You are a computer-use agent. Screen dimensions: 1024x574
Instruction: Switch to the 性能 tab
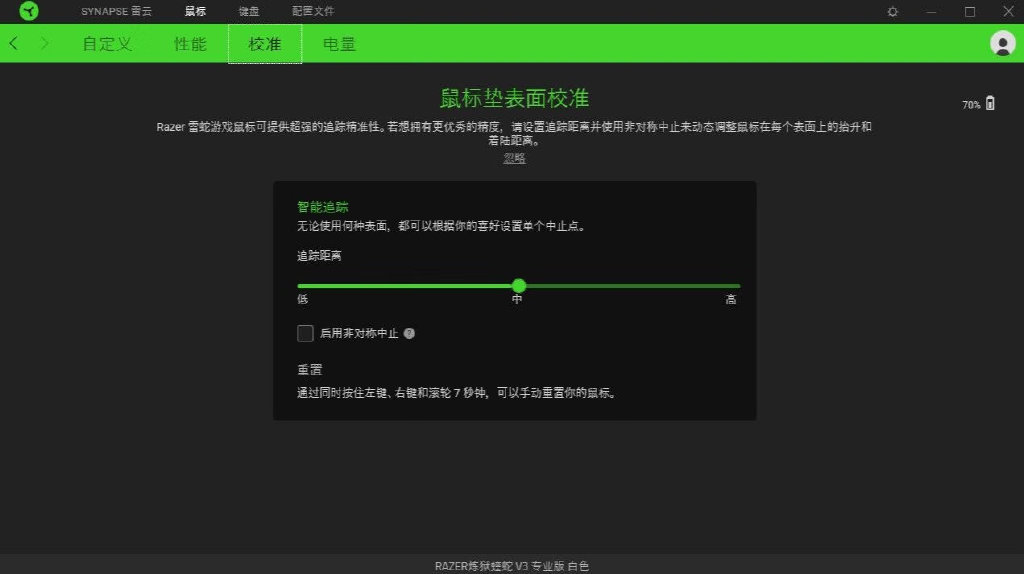(190, 44)
